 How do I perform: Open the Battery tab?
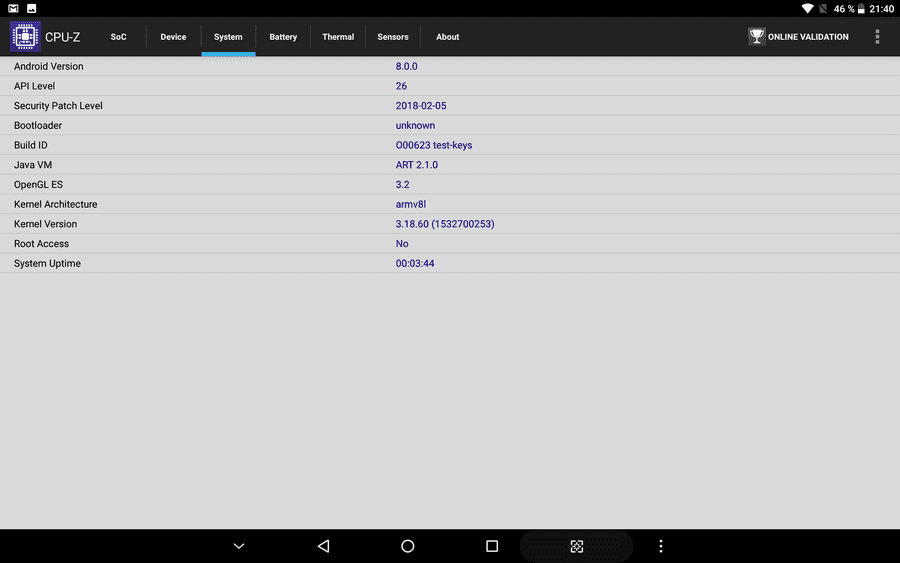click(283, 37)
